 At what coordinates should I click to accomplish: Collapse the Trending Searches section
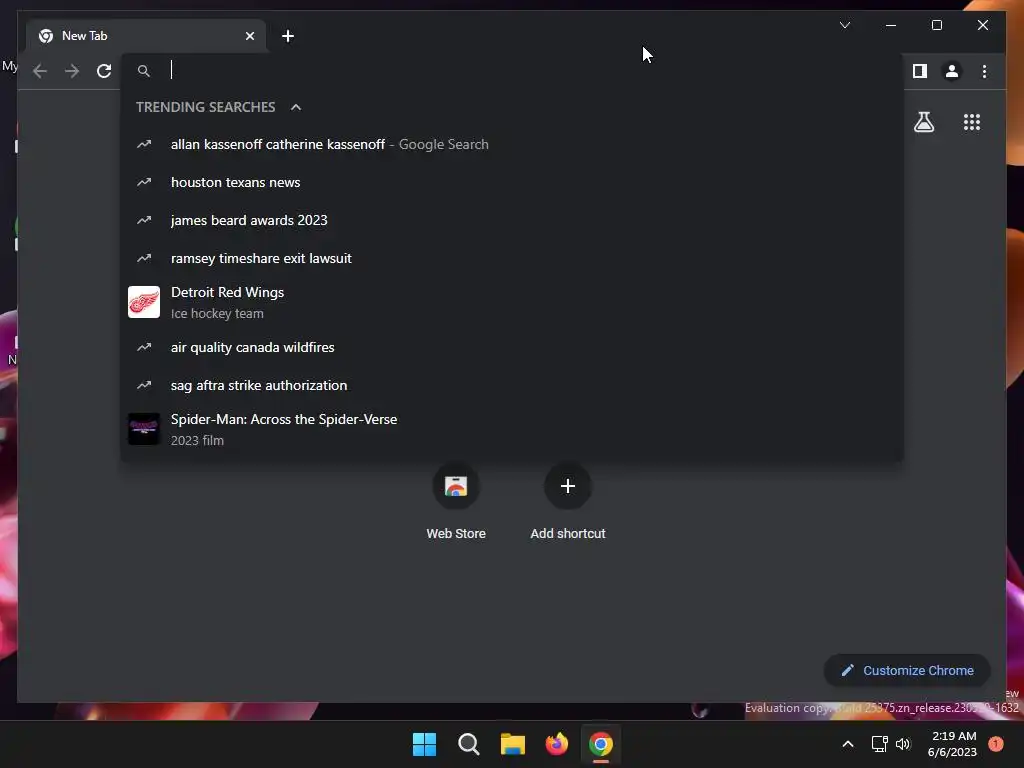pyautogui.click(x=296, y=107)
